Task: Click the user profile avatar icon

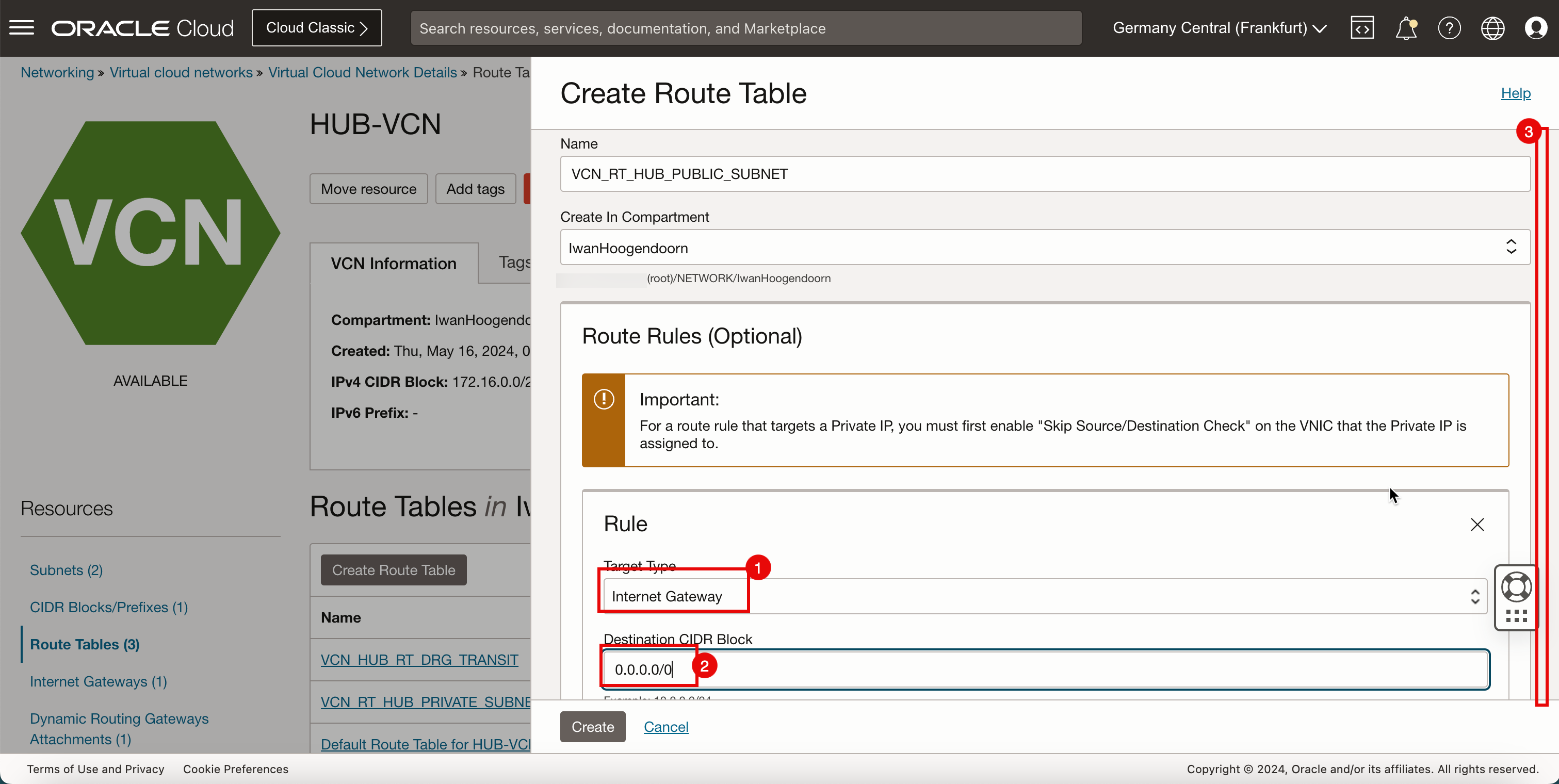Action: point(1537,28)
